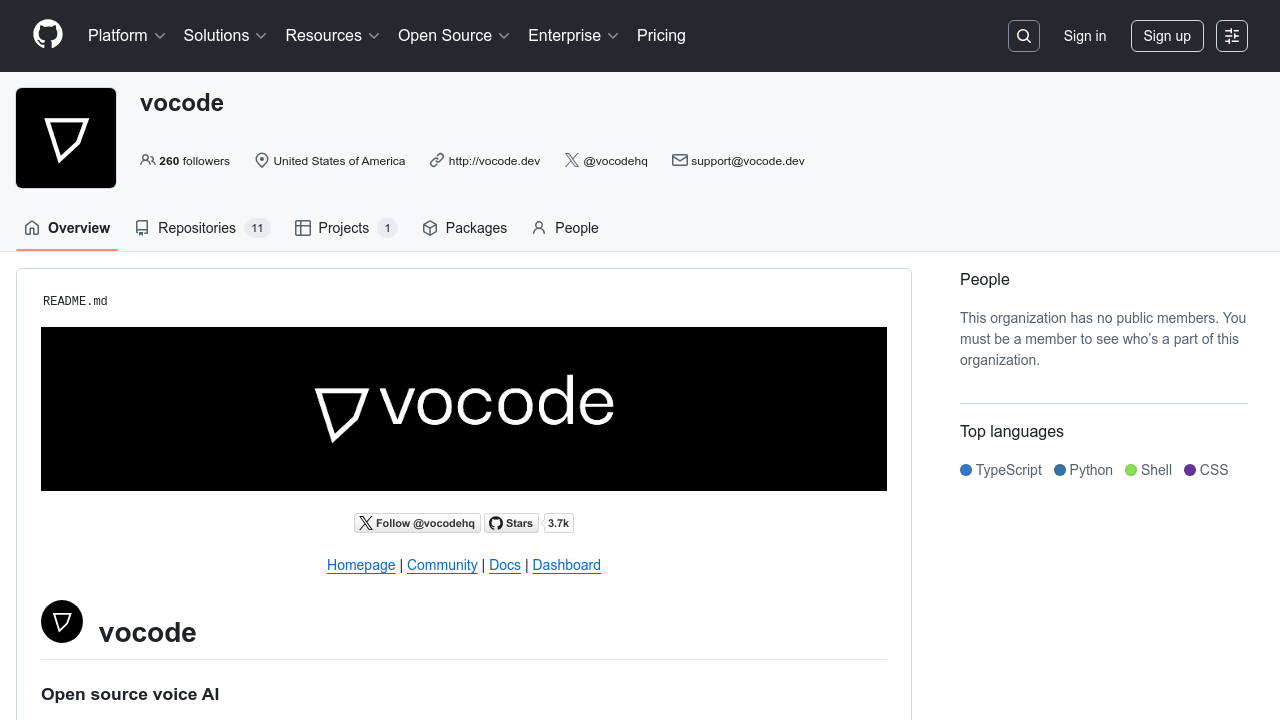Select the Pricing menu item

pyautogui.click(x=661, y=36)
